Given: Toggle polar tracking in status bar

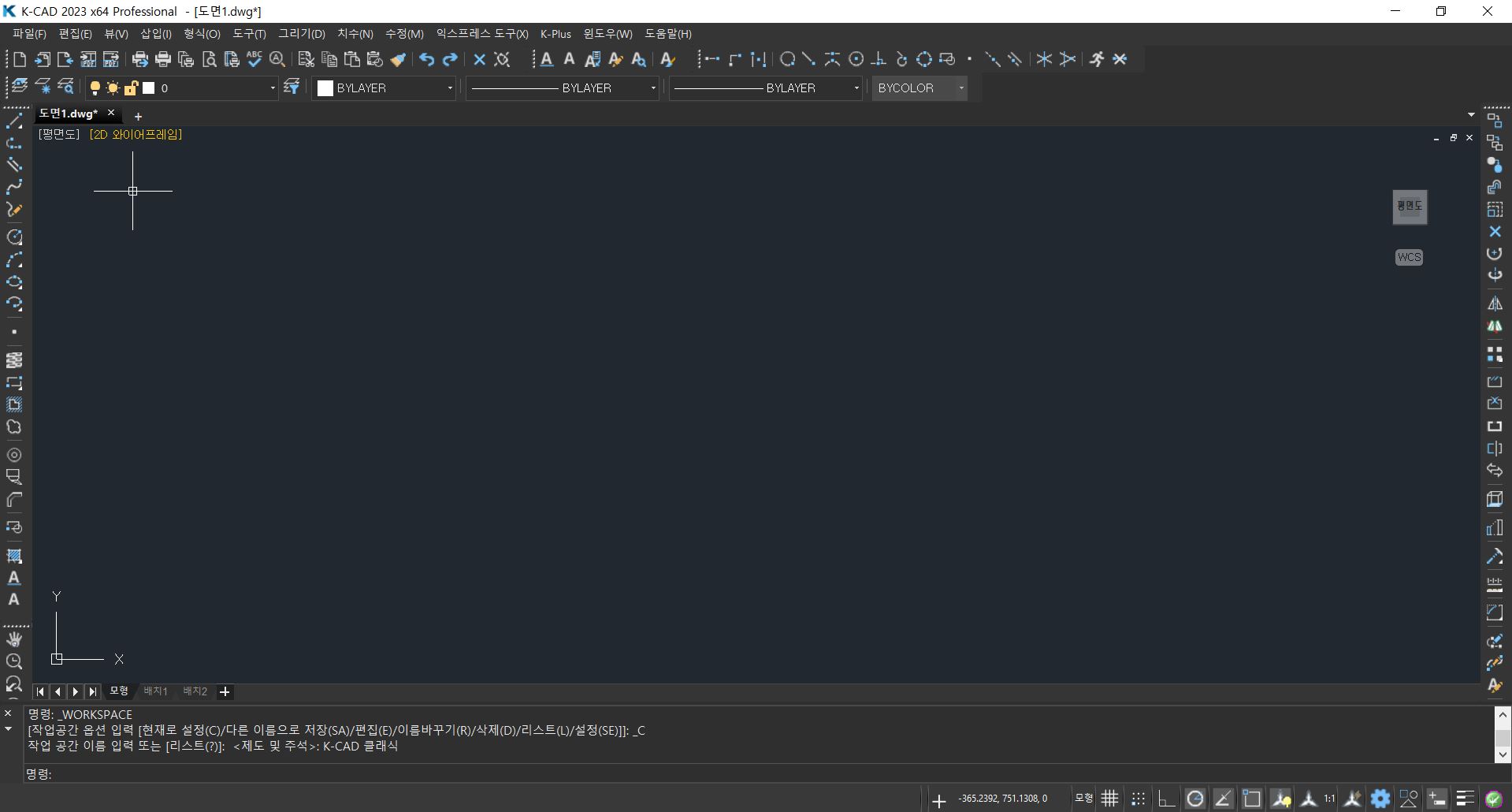Looking at the screenshot, I should 1195,799.
